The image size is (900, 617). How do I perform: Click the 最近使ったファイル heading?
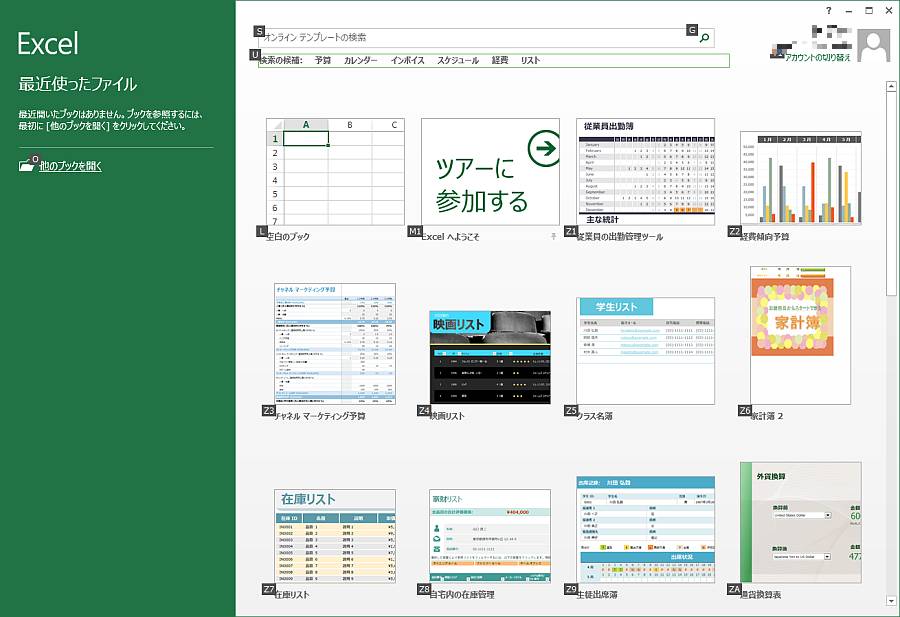tap(77, 84)
